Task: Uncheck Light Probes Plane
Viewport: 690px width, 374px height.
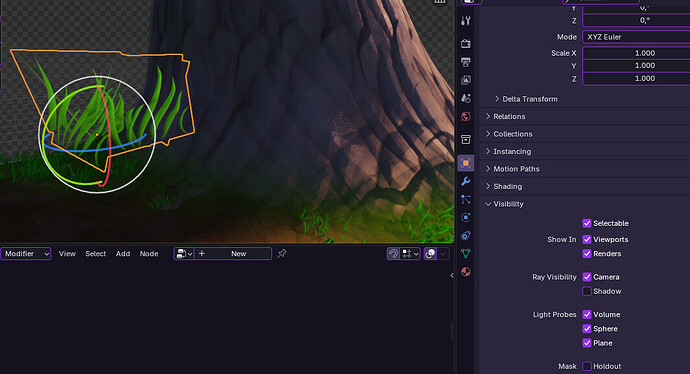Action: 587,343
